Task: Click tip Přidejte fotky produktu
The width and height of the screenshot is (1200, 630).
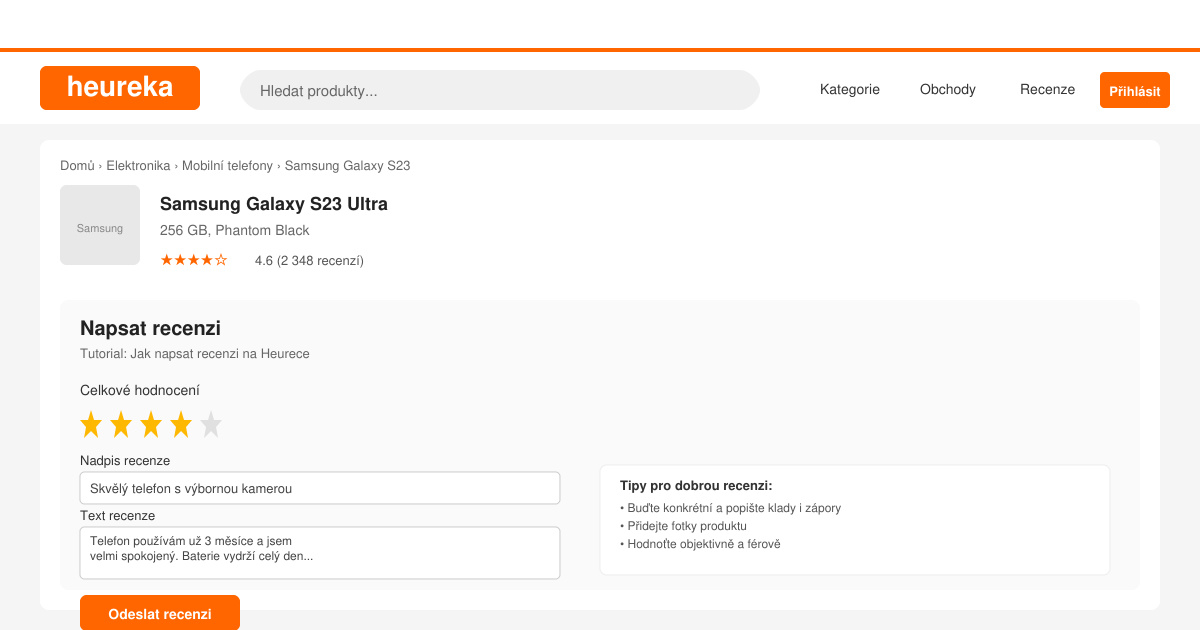Action: tap(684, 526)
